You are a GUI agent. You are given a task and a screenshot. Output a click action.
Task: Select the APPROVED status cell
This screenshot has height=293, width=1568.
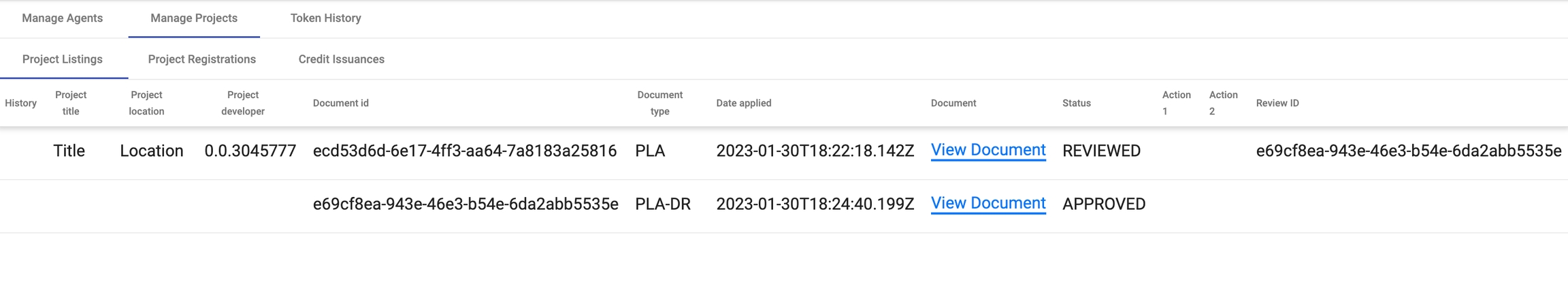pos(1103,204)
